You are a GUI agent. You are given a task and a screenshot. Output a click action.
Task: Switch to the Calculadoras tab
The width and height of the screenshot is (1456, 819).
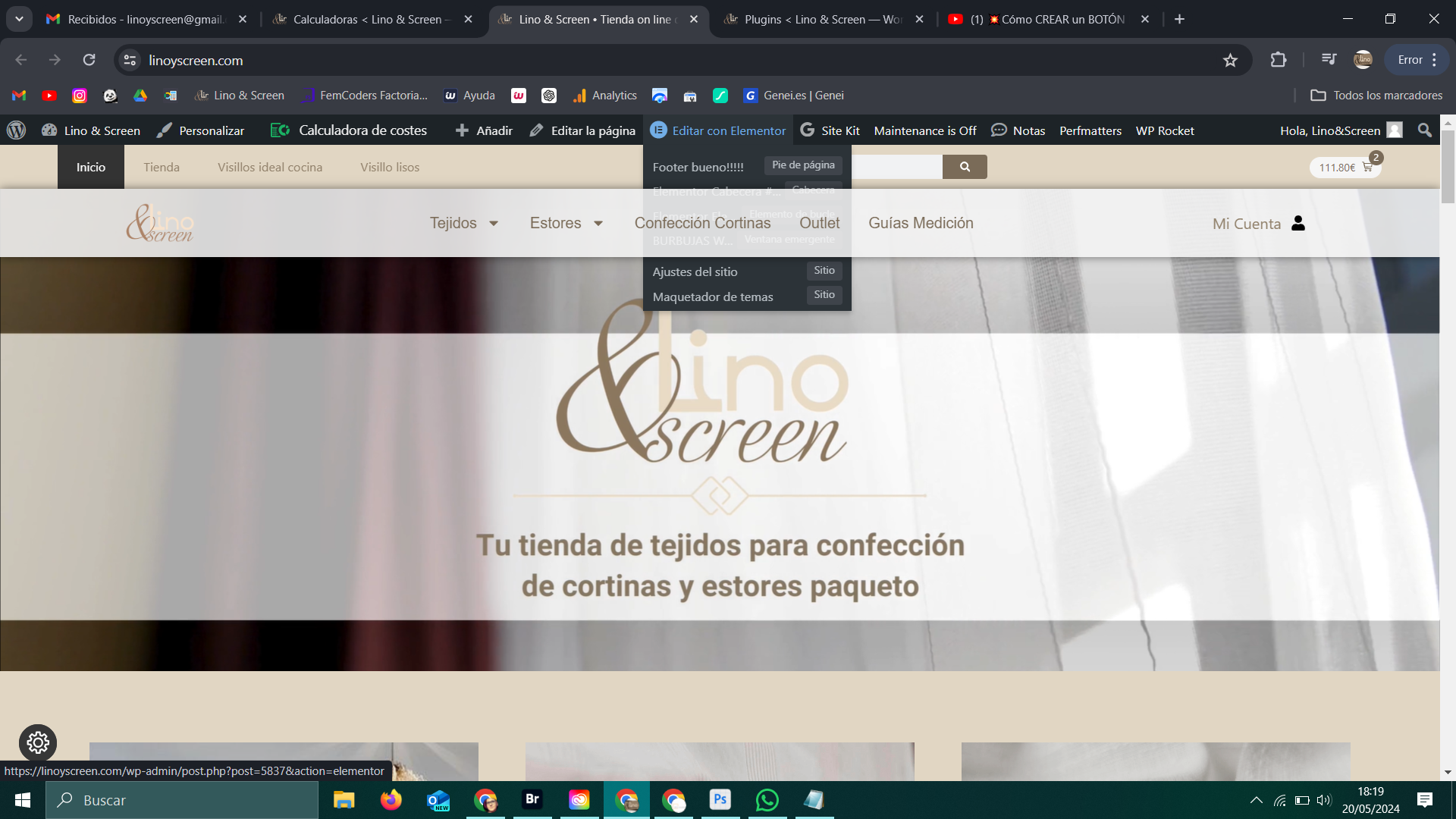(x=373, y=19)
